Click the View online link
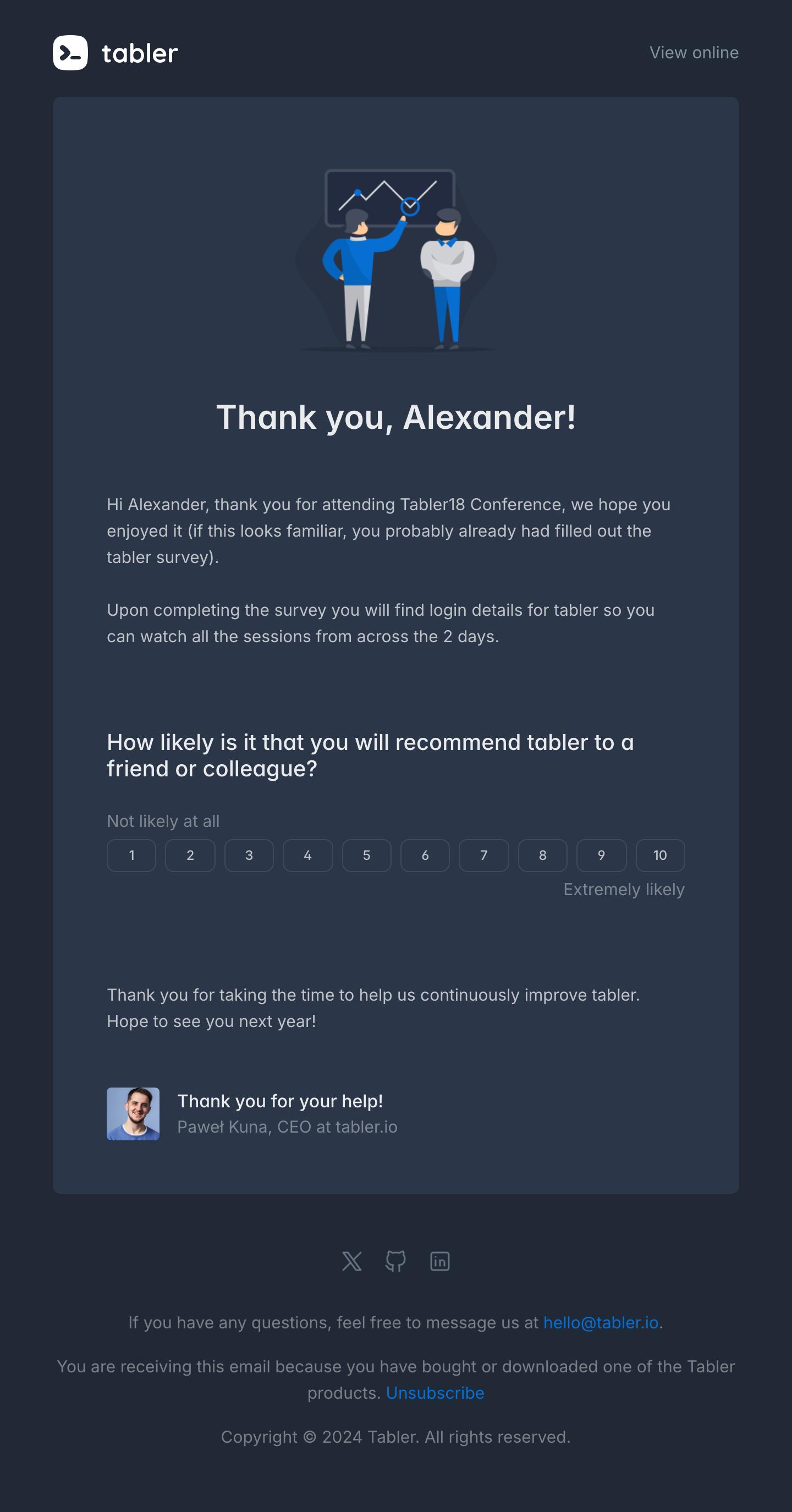This screenshot has height=1512, width=792. [x=694, y=53]
